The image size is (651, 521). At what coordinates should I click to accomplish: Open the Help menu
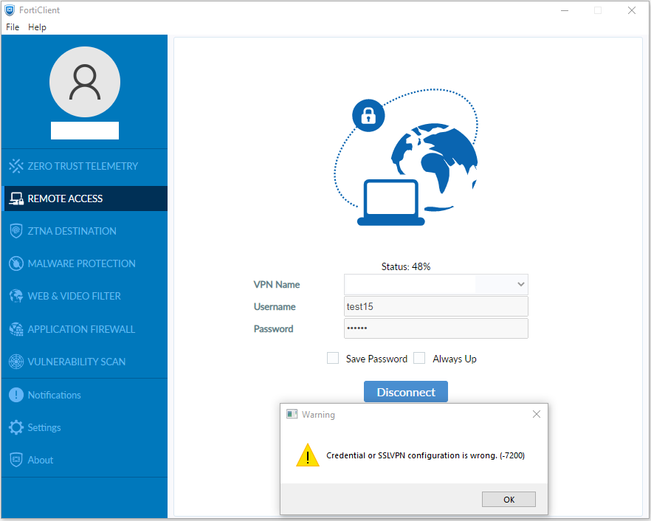pos(37,27)
